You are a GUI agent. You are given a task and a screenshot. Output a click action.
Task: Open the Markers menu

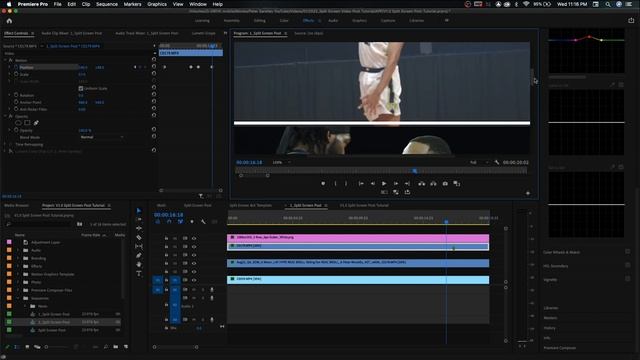(132, 4)
